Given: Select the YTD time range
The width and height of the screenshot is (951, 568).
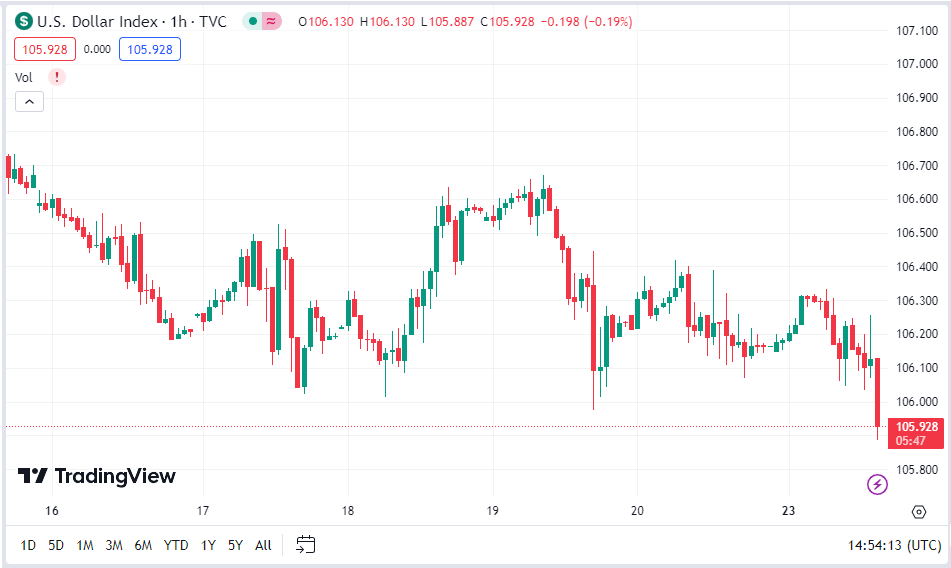Looking at the screenshot, I should click(x=176, y=545).
